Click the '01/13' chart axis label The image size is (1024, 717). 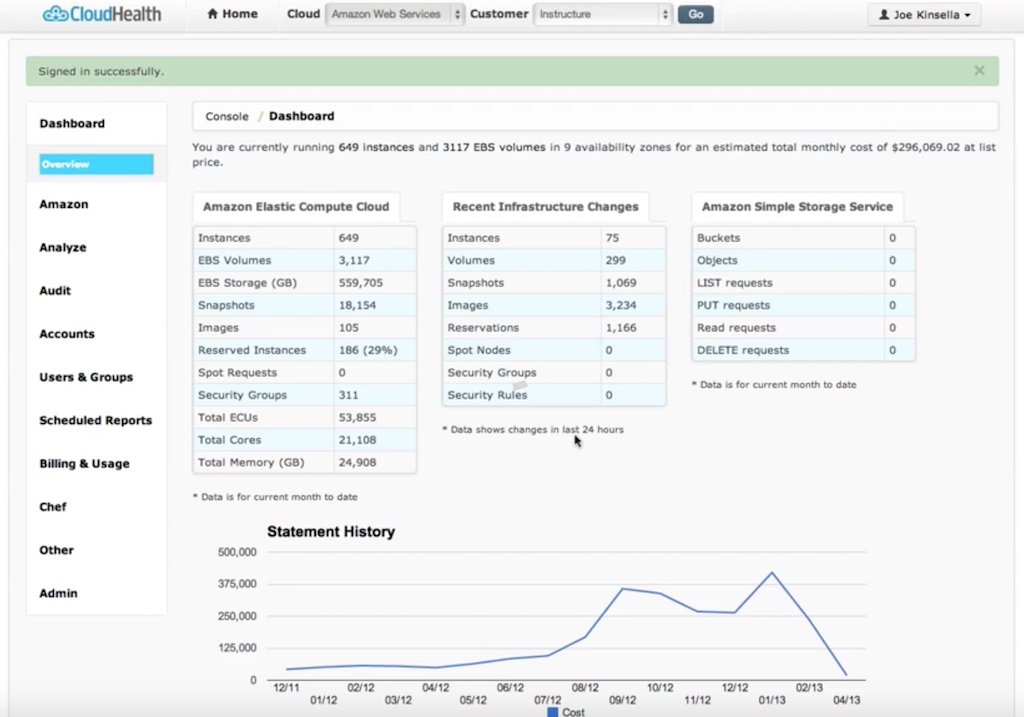pos(772,700)
